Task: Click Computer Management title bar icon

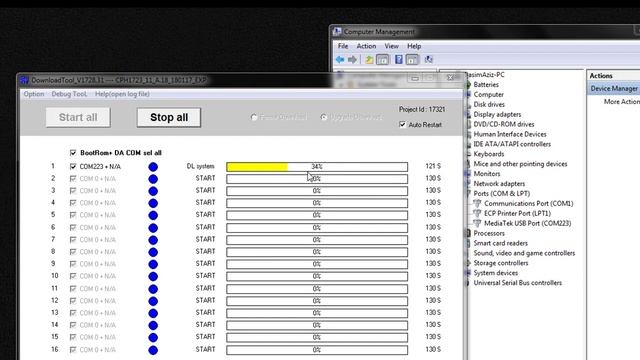Action: click(337, 31)
